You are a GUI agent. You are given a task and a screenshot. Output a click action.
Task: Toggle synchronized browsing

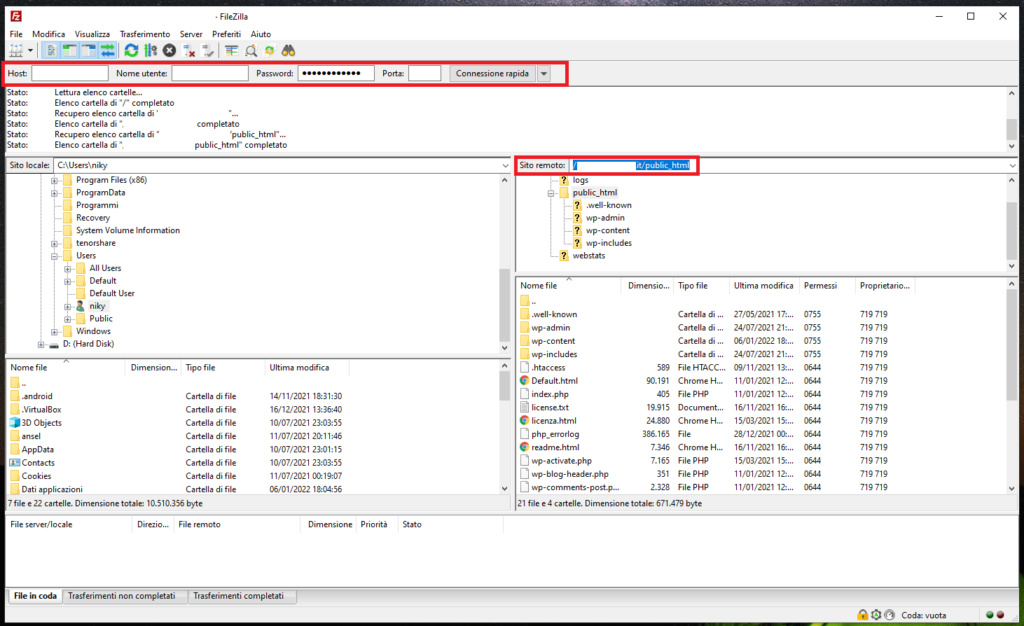click(269, 50)
